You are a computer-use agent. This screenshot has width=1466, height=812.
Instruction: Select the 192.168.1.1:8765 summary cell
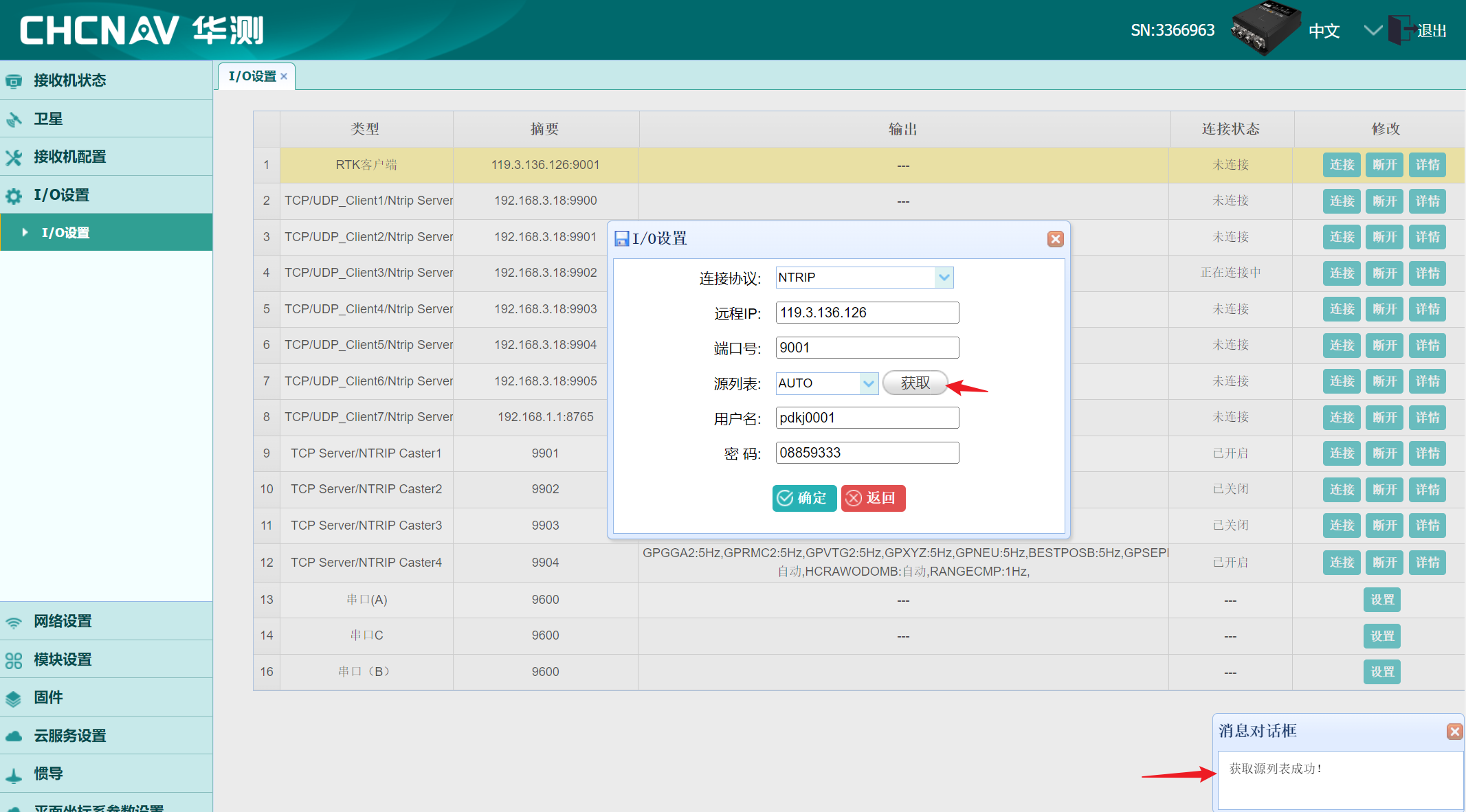point(546,417)
